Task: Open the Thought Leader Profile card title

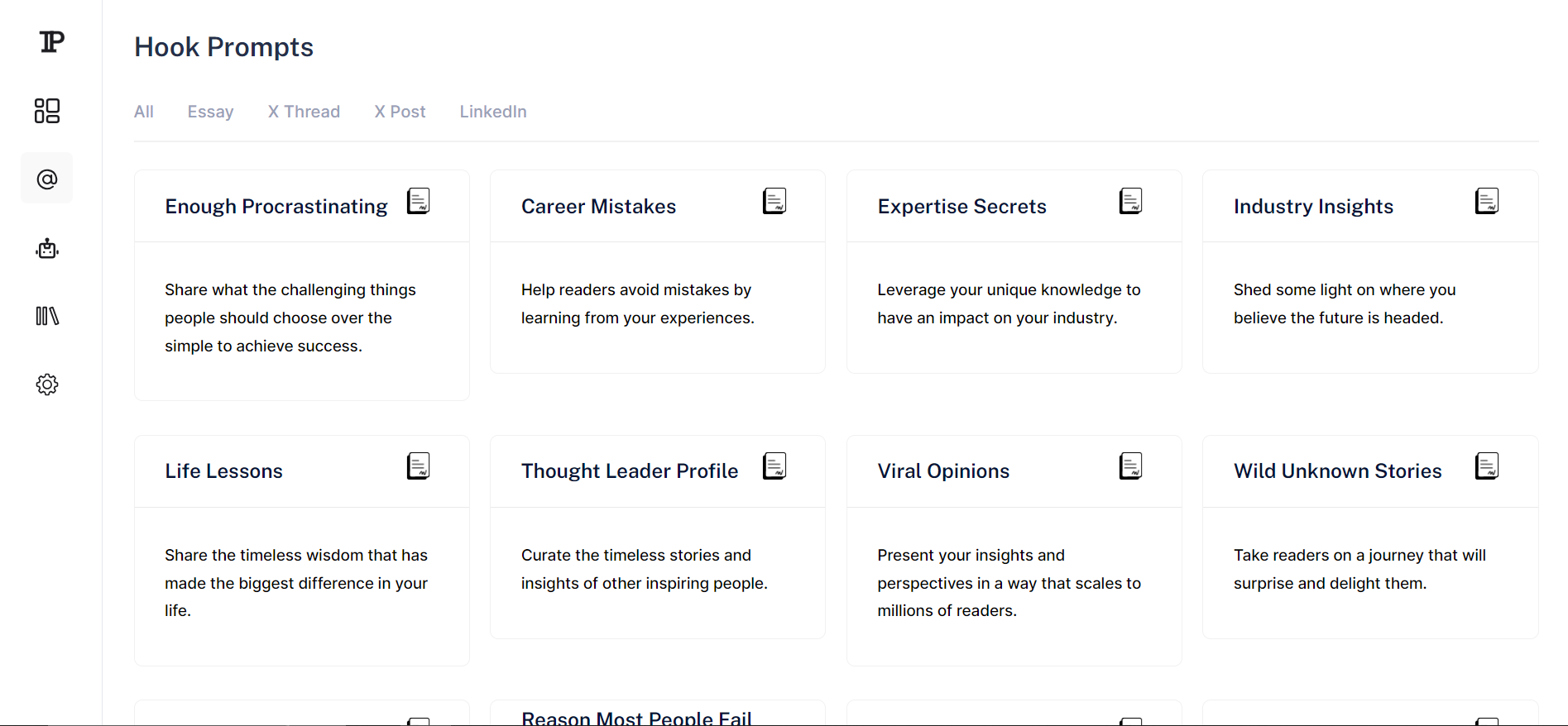Action: coord(630,471)
